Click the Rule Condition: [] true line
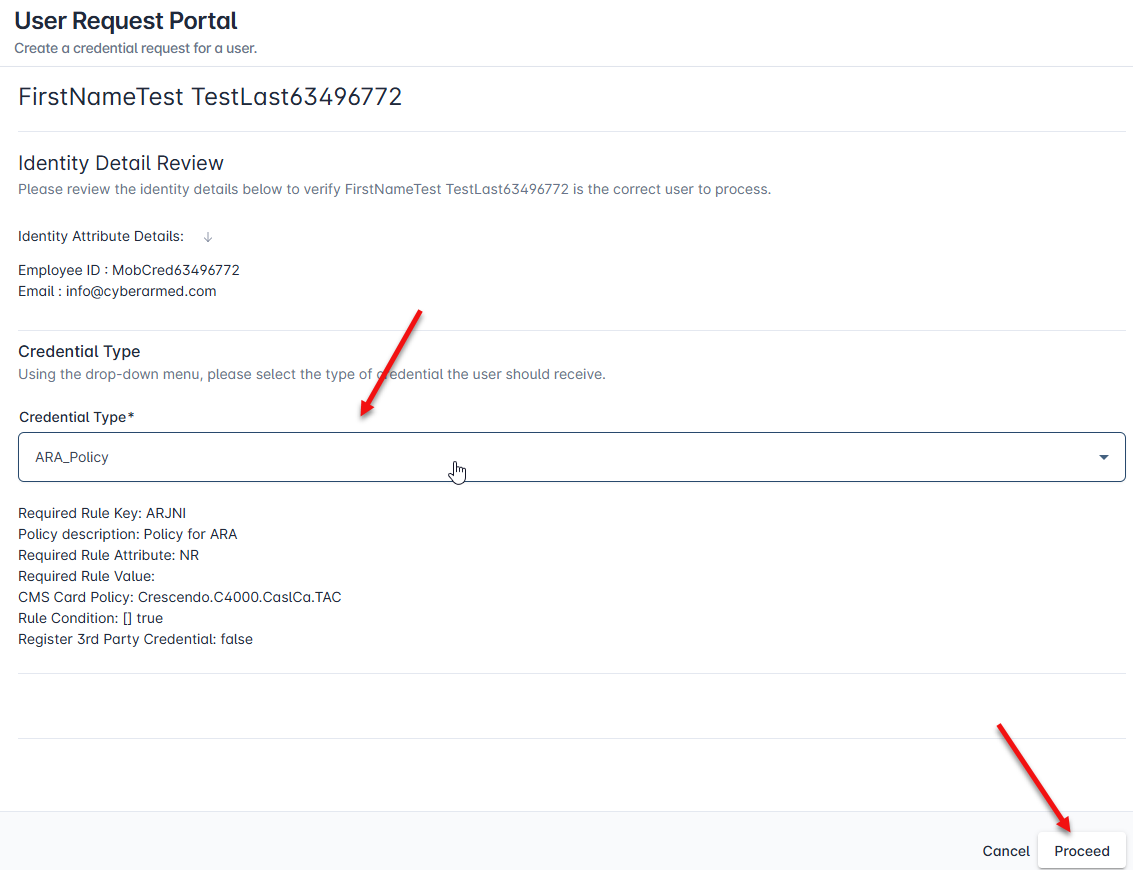Viewport: 1133px width, 870px height. click(x=90, y=618)
